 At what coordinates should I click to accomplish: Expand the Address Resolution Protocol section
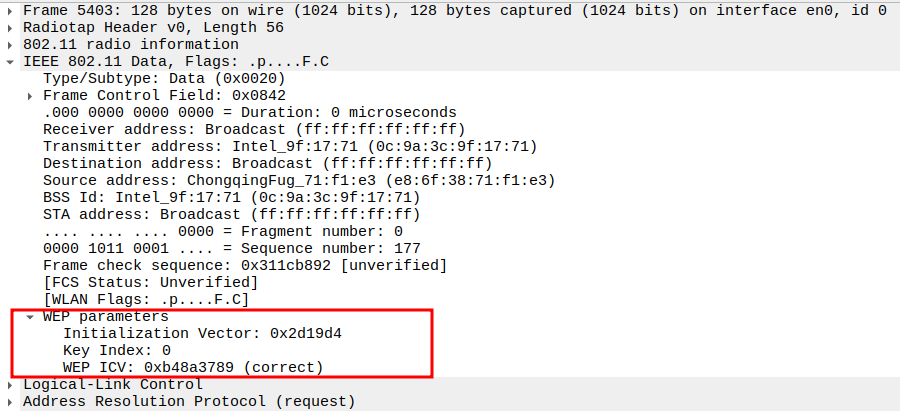[x=11, y=402]
